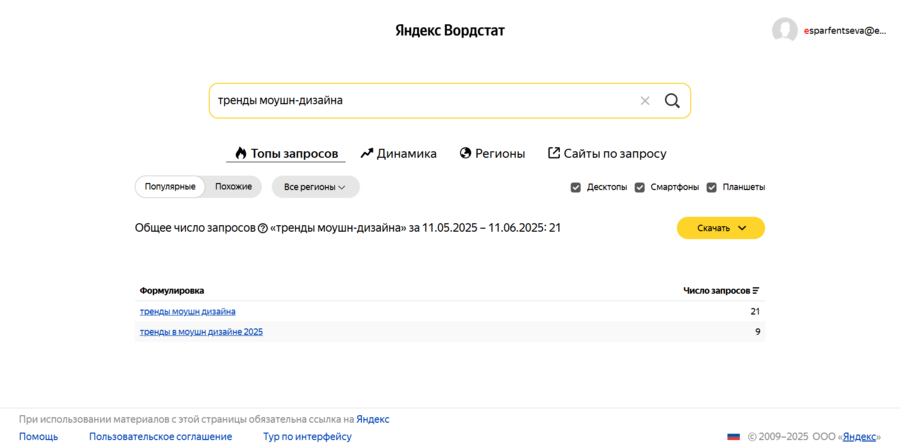
Task: Open the Сайты по запросу tab
Action: coord(607,154)
